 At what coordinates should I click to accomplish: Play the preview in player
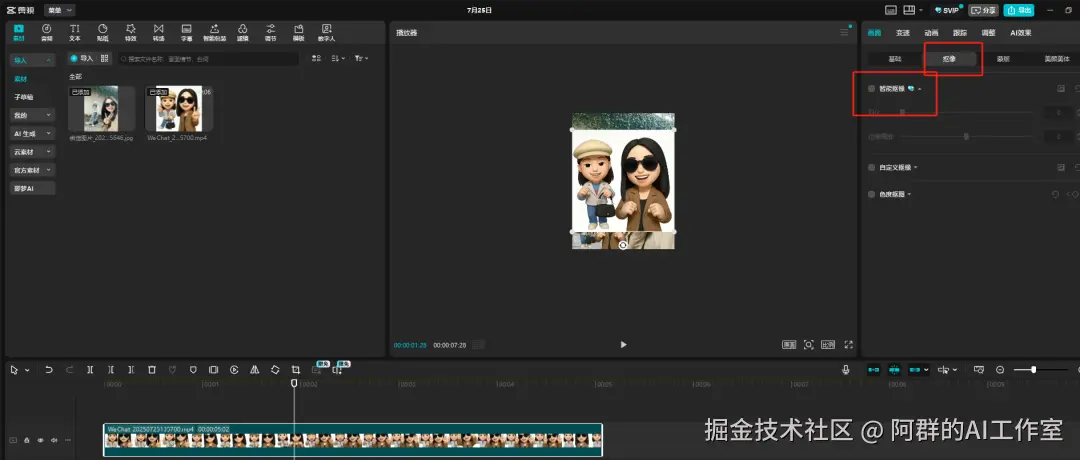pyautogui.click(x=623, y=344)
